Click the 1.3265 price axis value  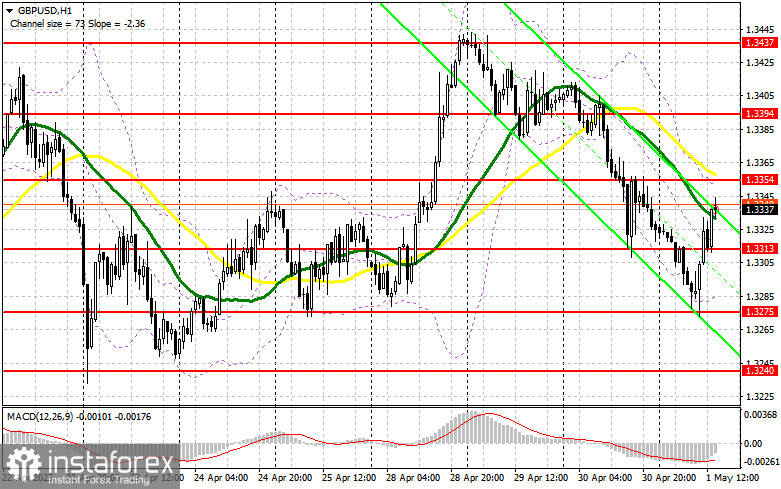pos(760,330)
